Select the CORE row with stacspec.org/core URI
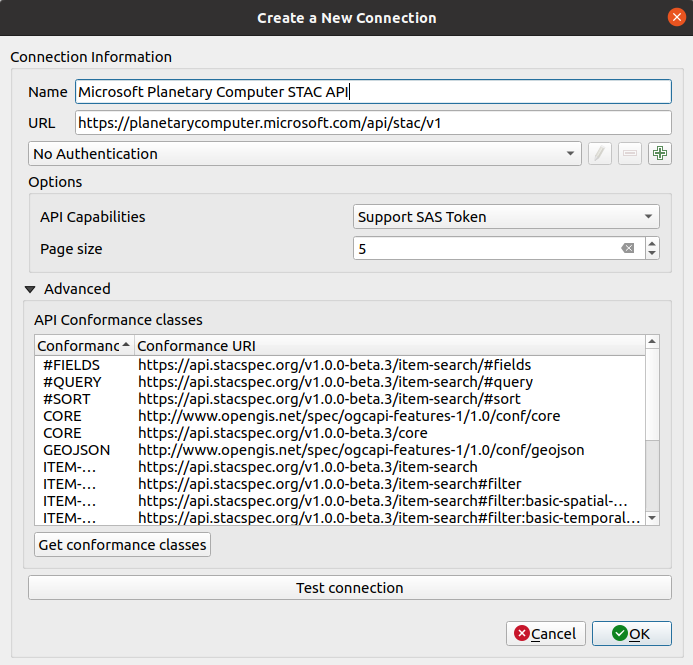The height and width of the screenshot is (665, 693). click(340, 433)
